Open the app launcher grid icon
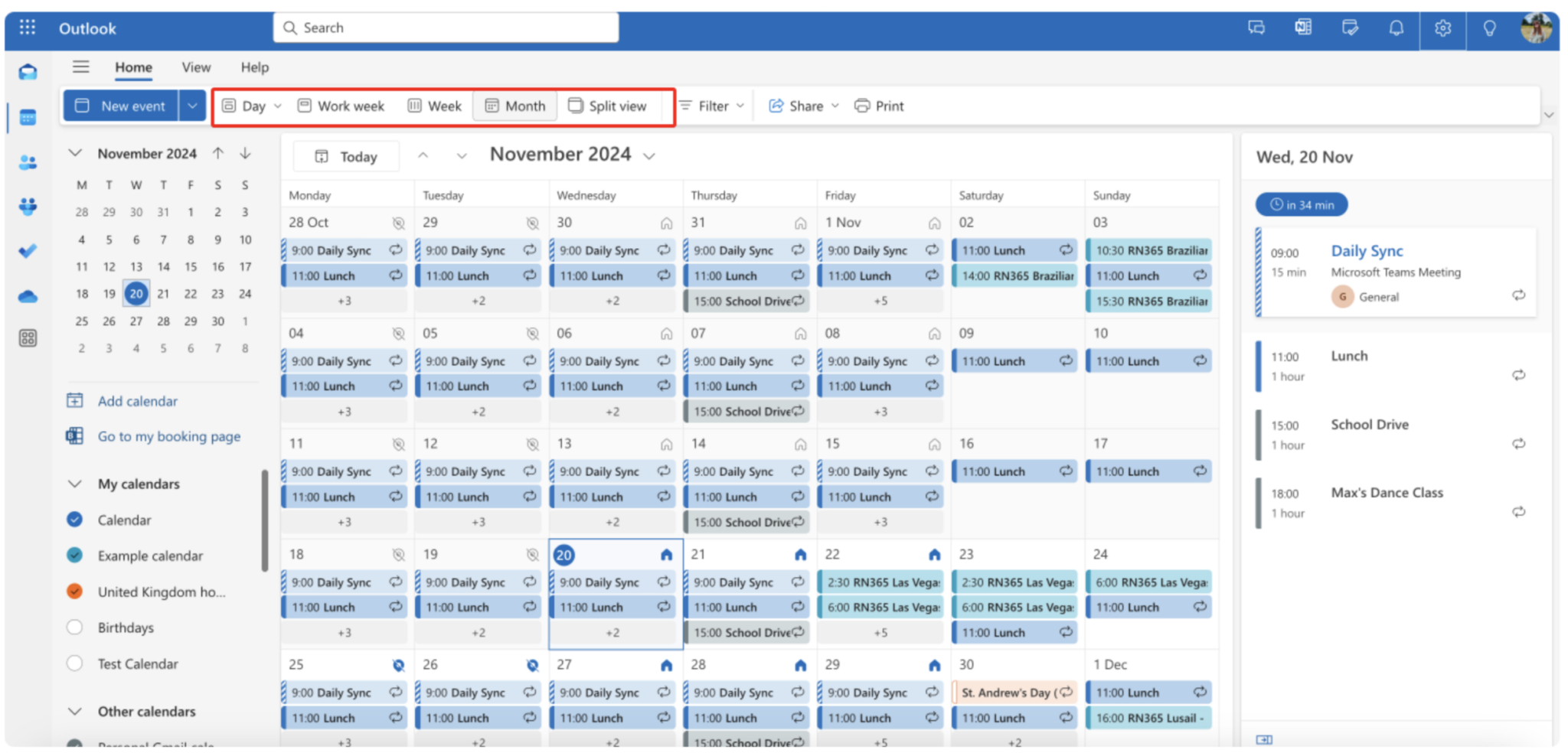This screenshot has width=1568, height=753. 28,28
